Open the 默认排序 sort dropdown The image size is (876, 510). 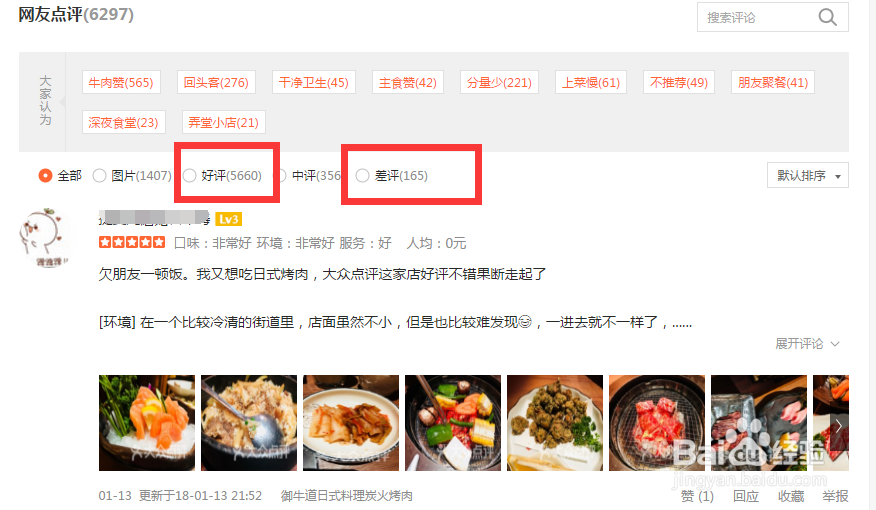click(808, 175)
